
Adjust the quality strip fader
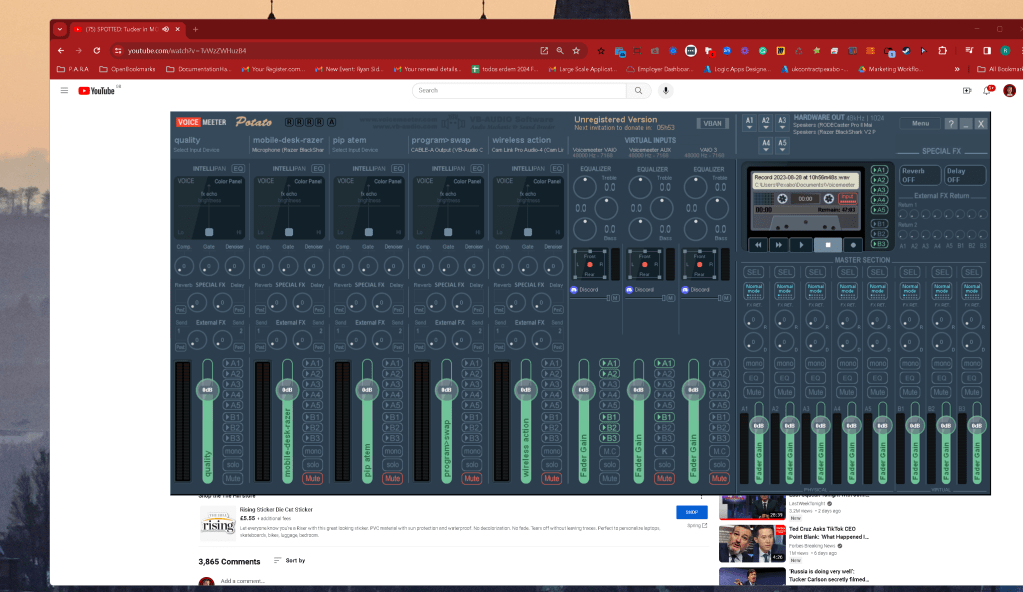[x=207, y=390]
